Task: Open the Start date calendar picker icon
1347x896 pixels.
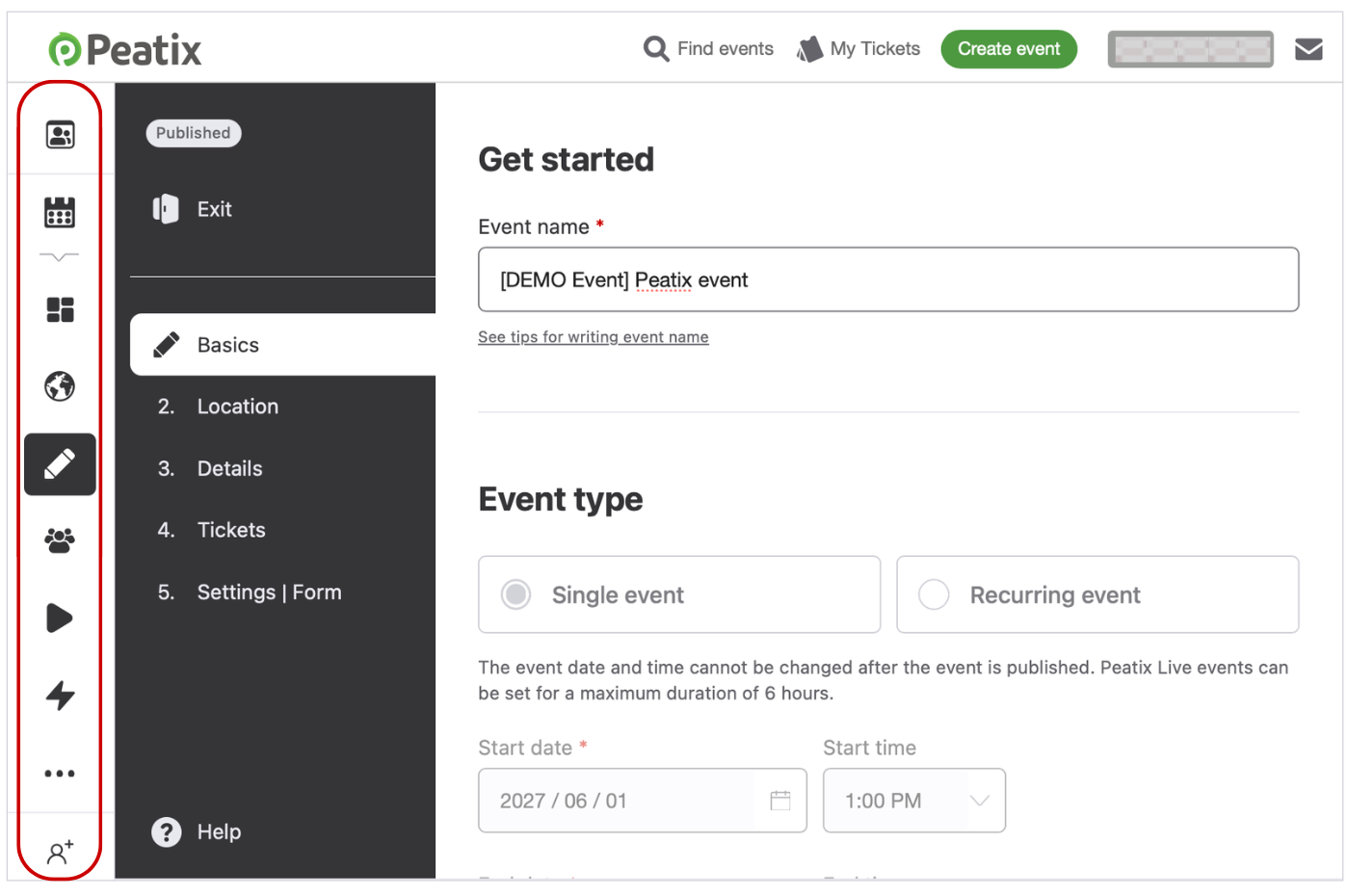Action: point(780,801)
